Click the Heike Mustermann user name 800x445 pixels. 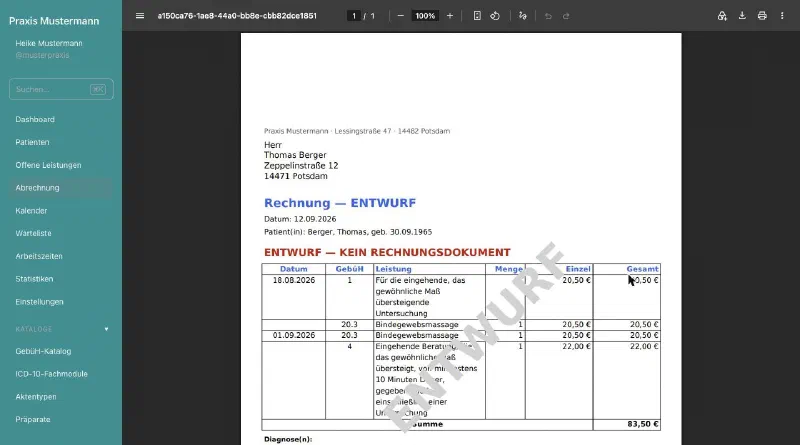48,43
